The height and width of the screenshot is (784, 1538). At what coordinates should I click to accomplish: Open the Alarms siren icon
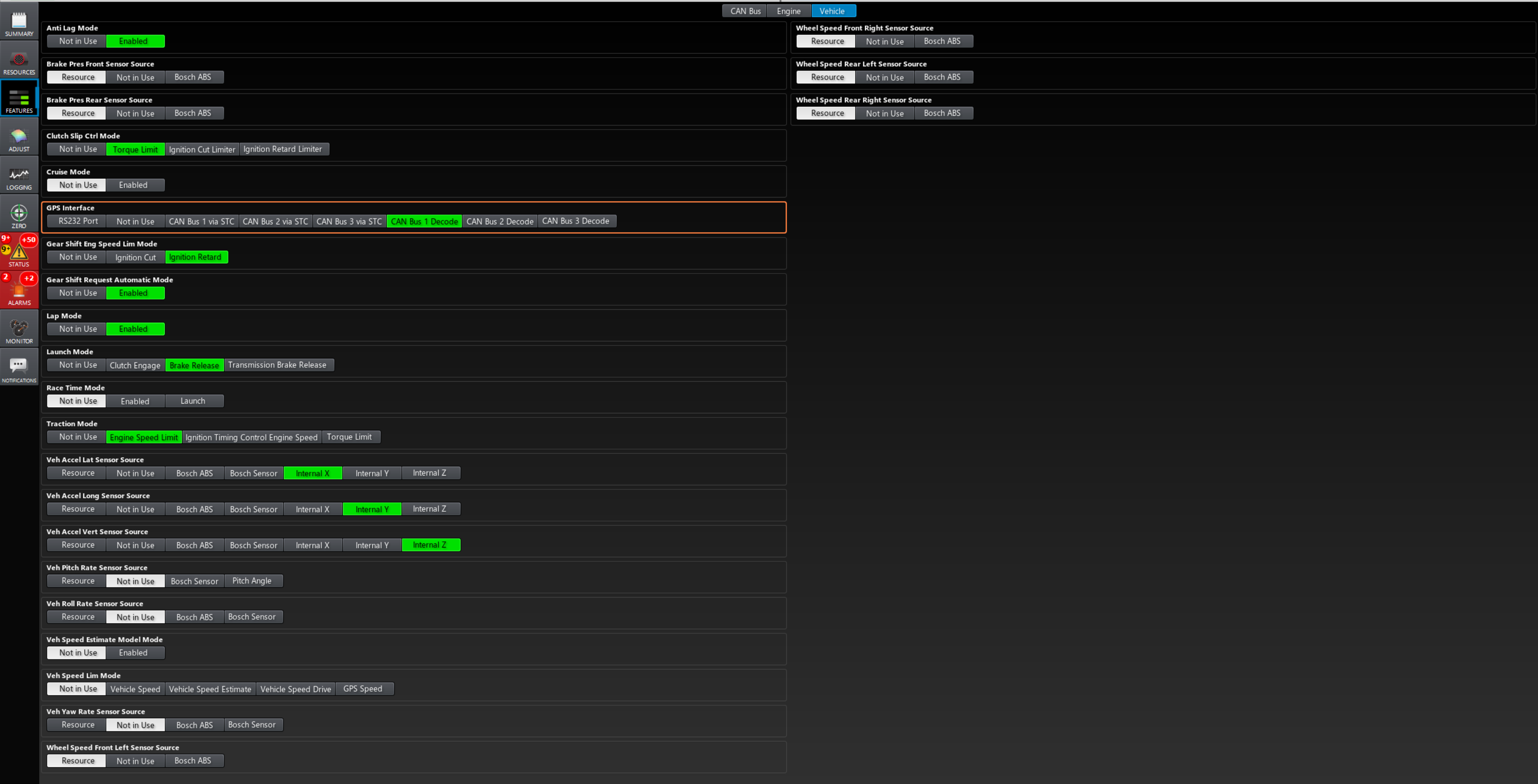point(19,292)
